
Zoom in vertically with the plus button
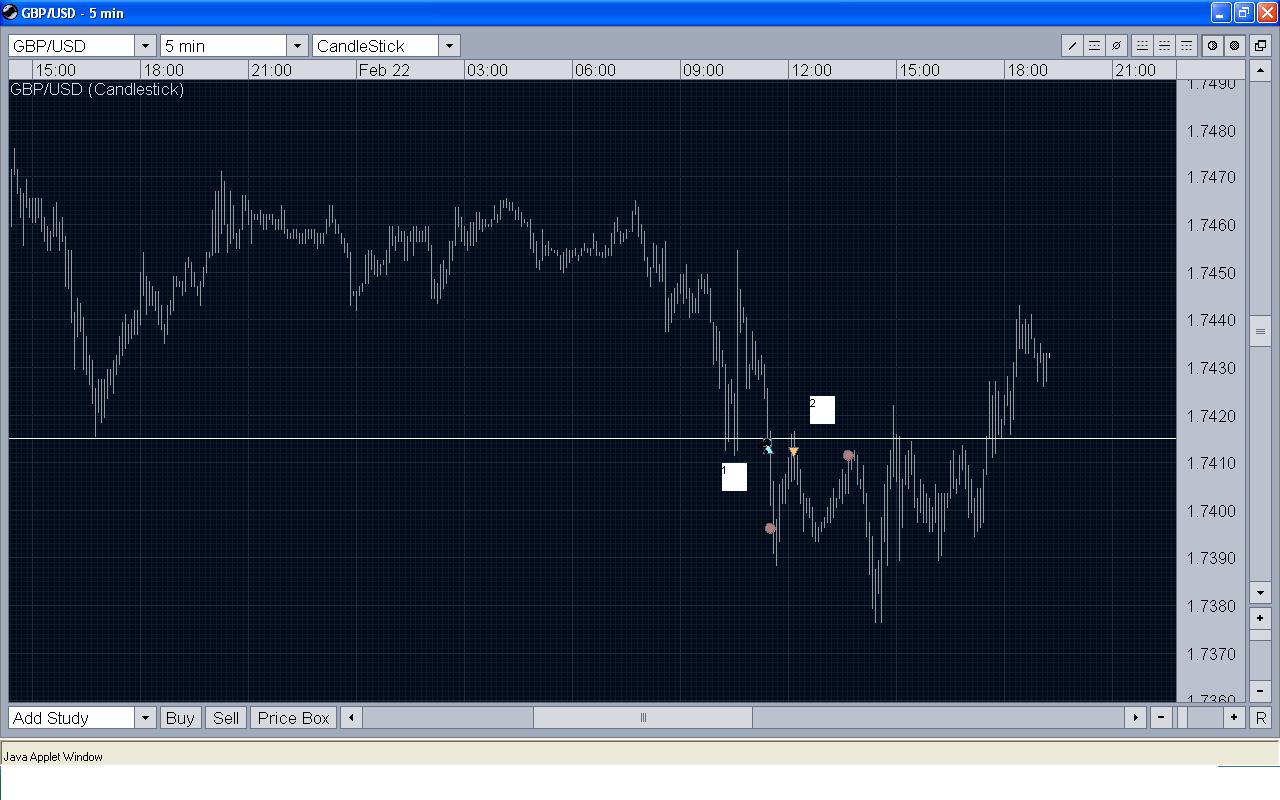(x=1260, y=618)
